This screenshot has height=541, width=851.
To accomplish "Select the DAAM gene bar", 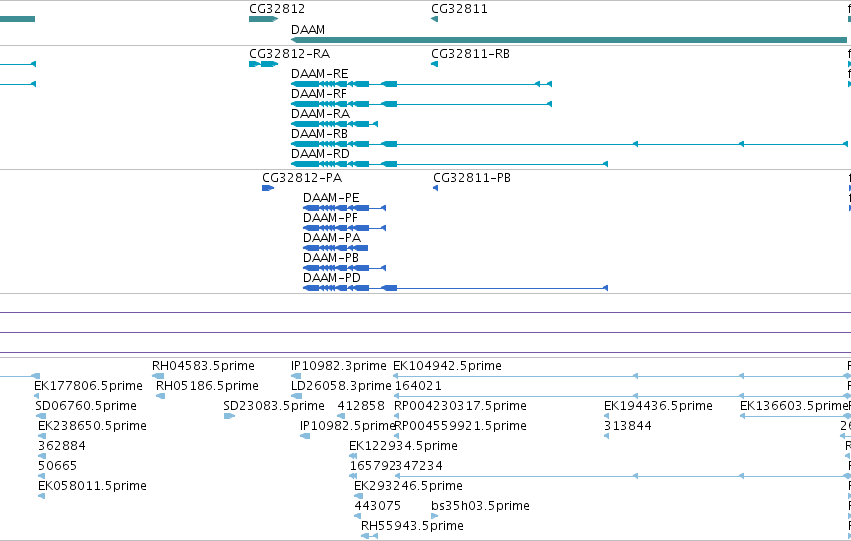I will 569,40.
